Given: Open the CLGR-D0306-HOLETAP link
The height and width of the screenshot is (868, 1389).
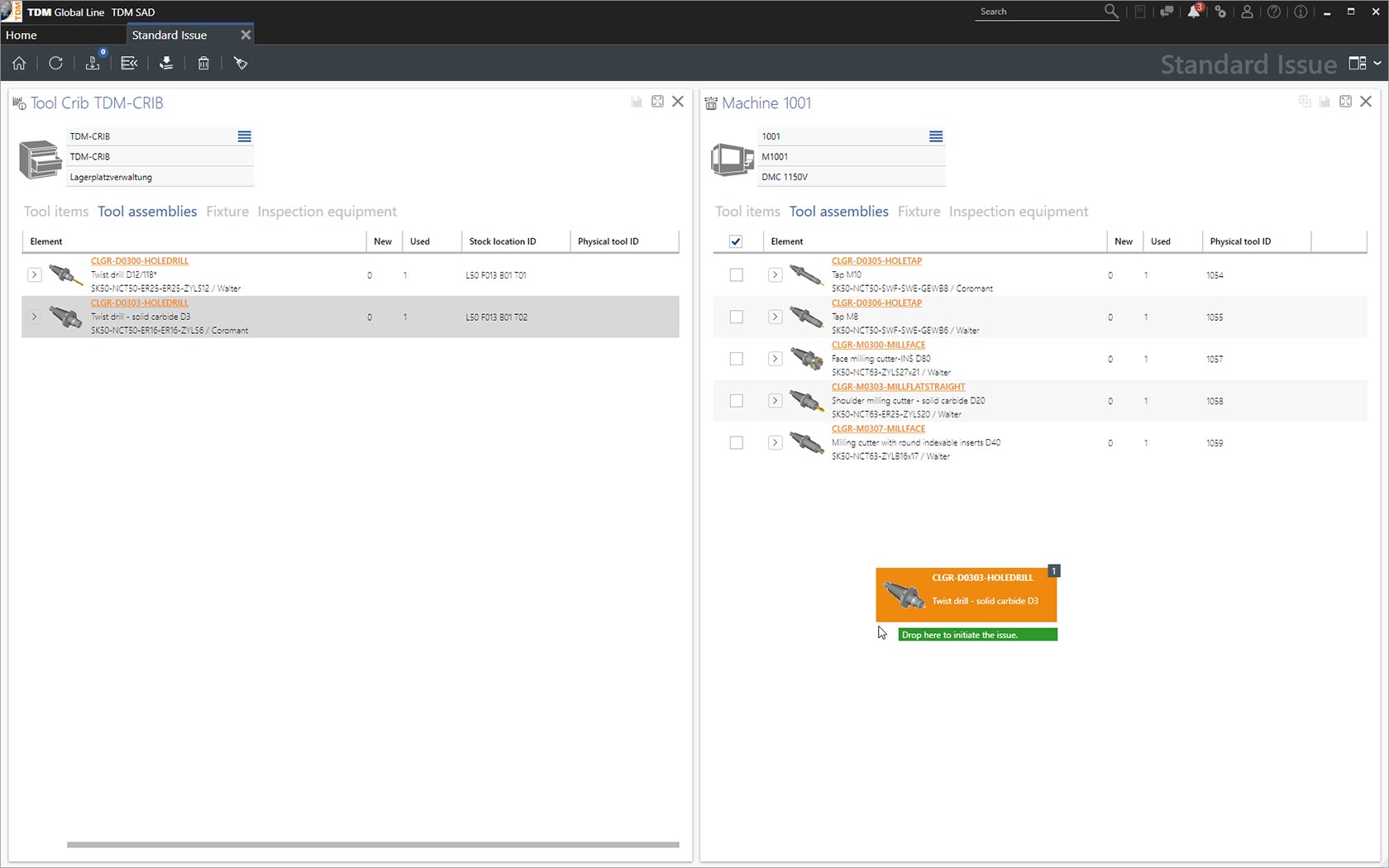Looking at the screenshot, I should click(x=876, y=303).
